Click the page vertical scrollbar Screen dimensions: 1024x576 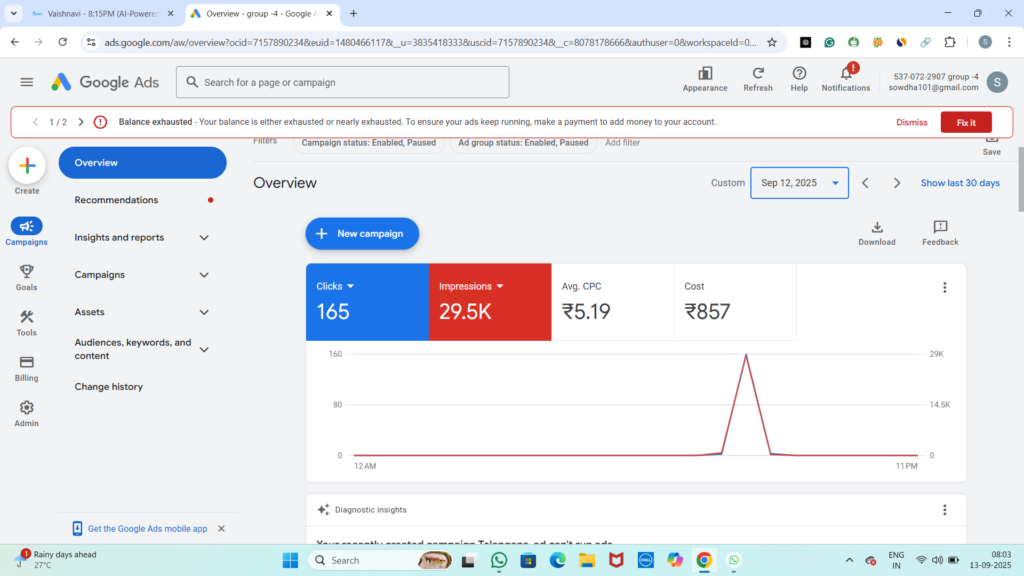[1020, 180]
